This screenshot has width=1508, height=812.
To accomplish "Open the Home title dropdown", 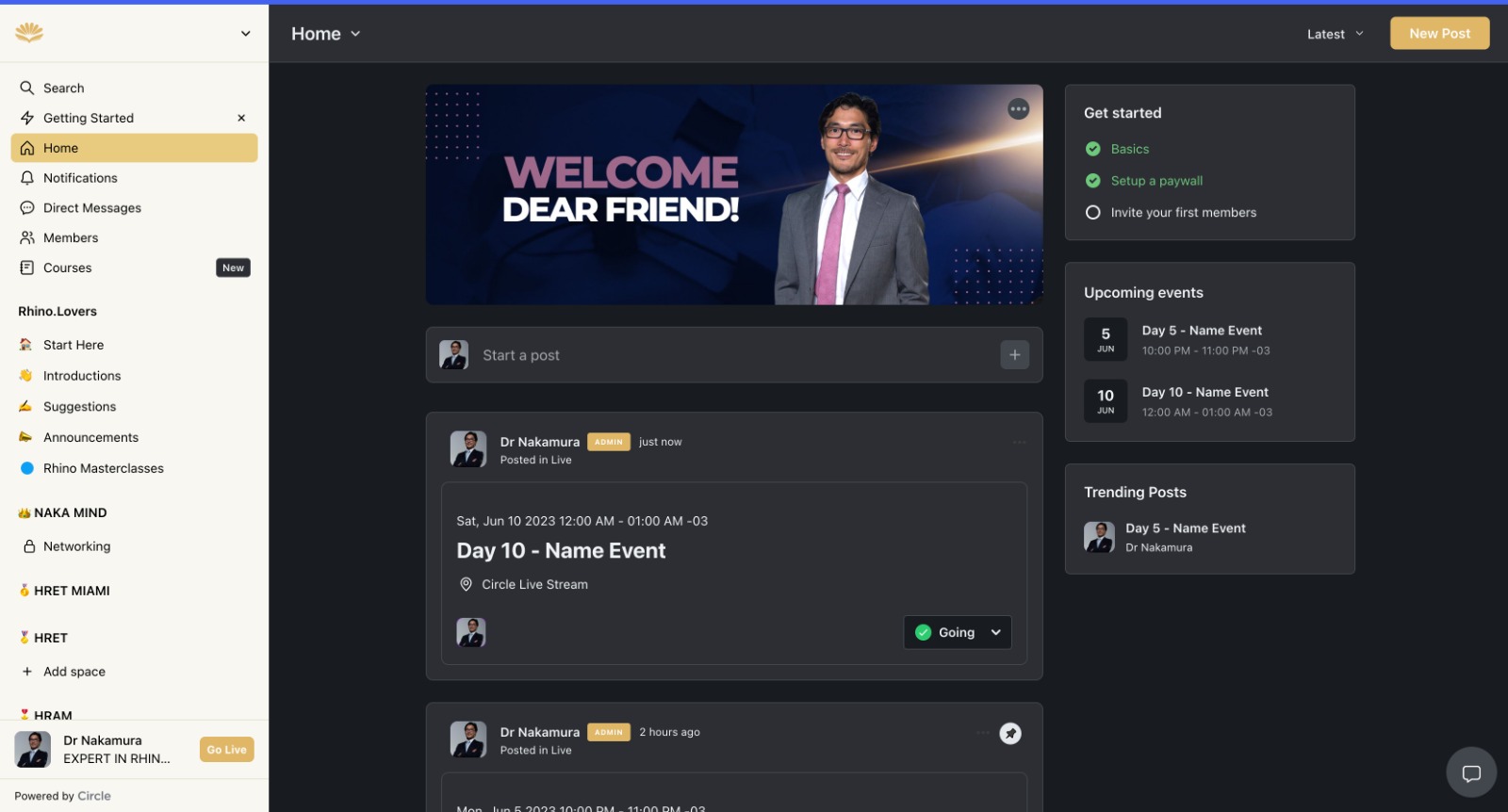I will 326,34.
